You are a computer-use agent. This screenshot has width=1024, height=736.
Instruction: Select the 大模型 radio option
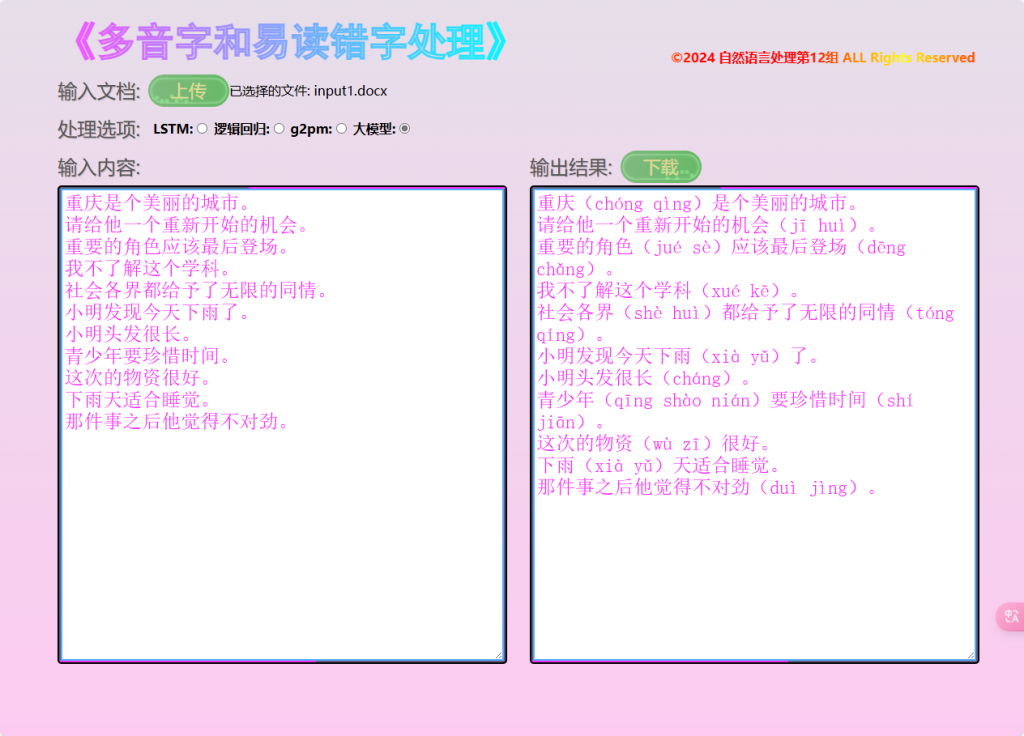coord(405,128)
